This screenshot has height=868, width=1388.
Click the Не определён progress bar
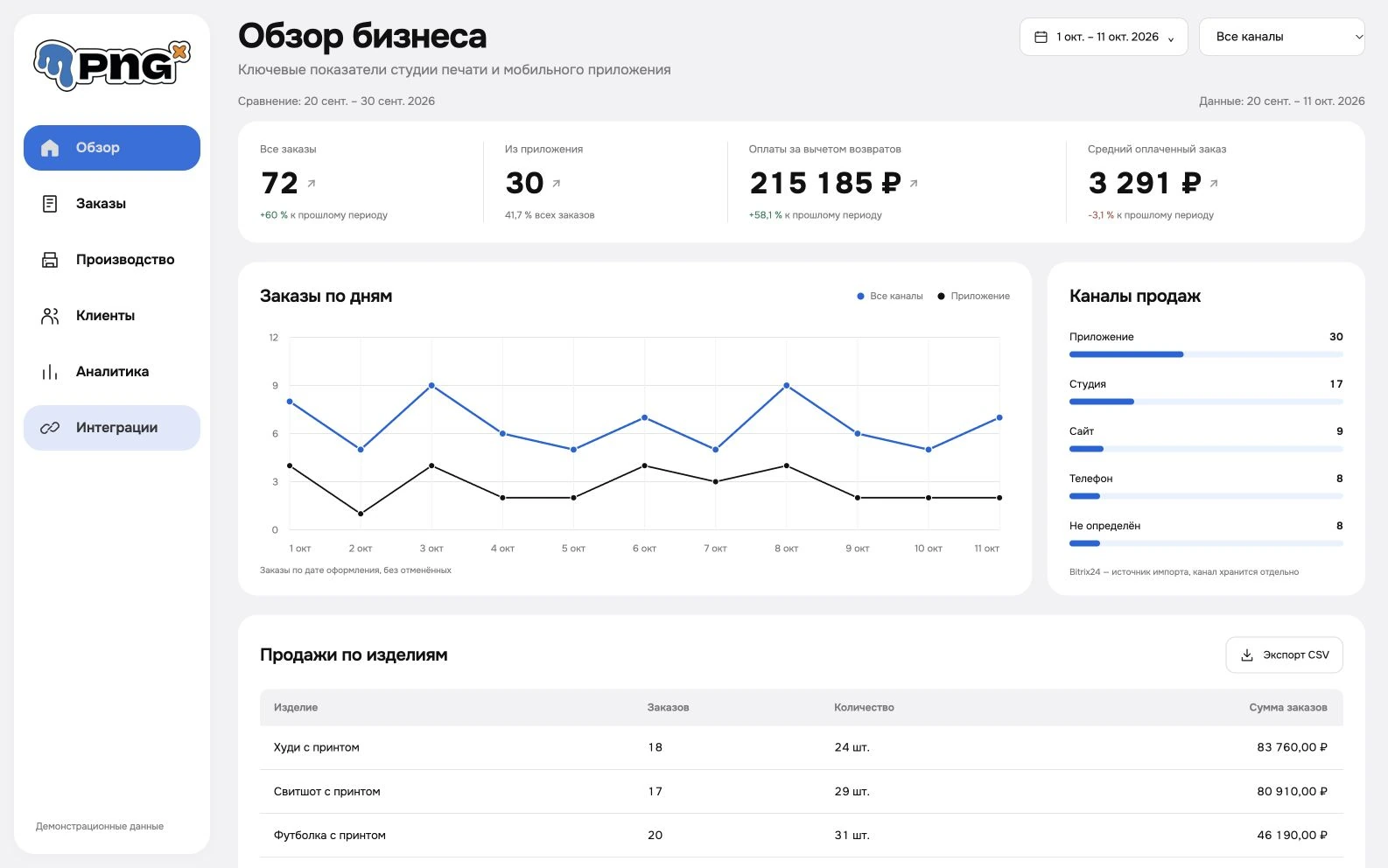[1206, 543]
